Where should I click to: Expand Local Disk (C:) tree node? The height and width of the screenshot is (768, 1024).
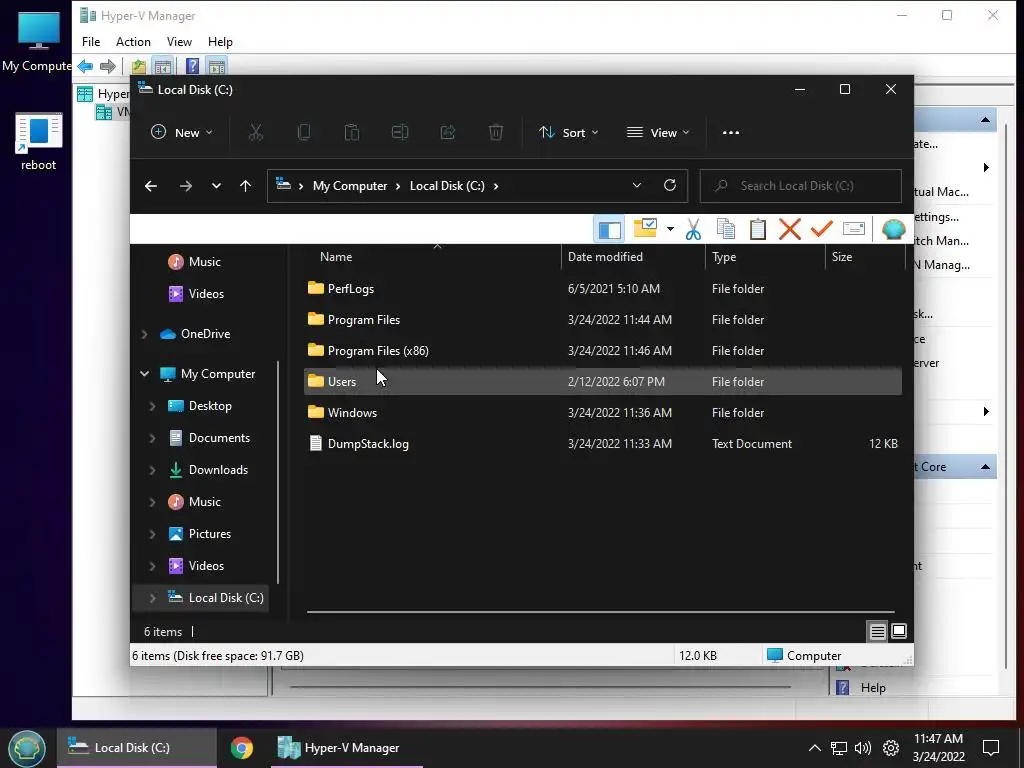152,598
